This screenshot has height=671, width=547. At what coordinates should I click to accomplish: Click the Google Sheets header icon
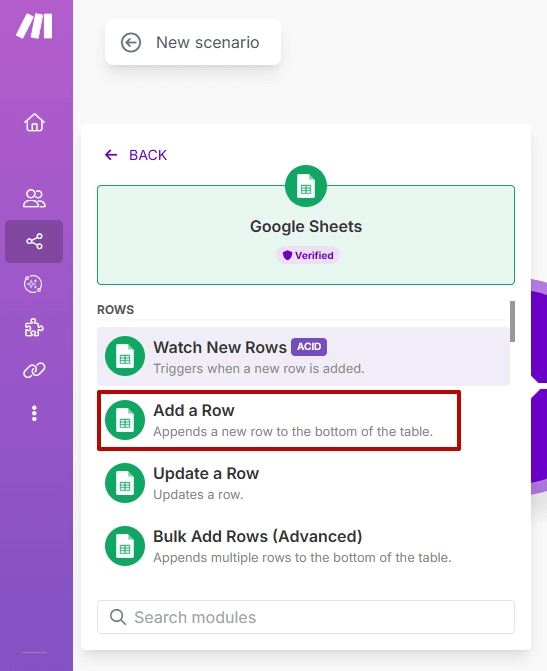[306, 186]
